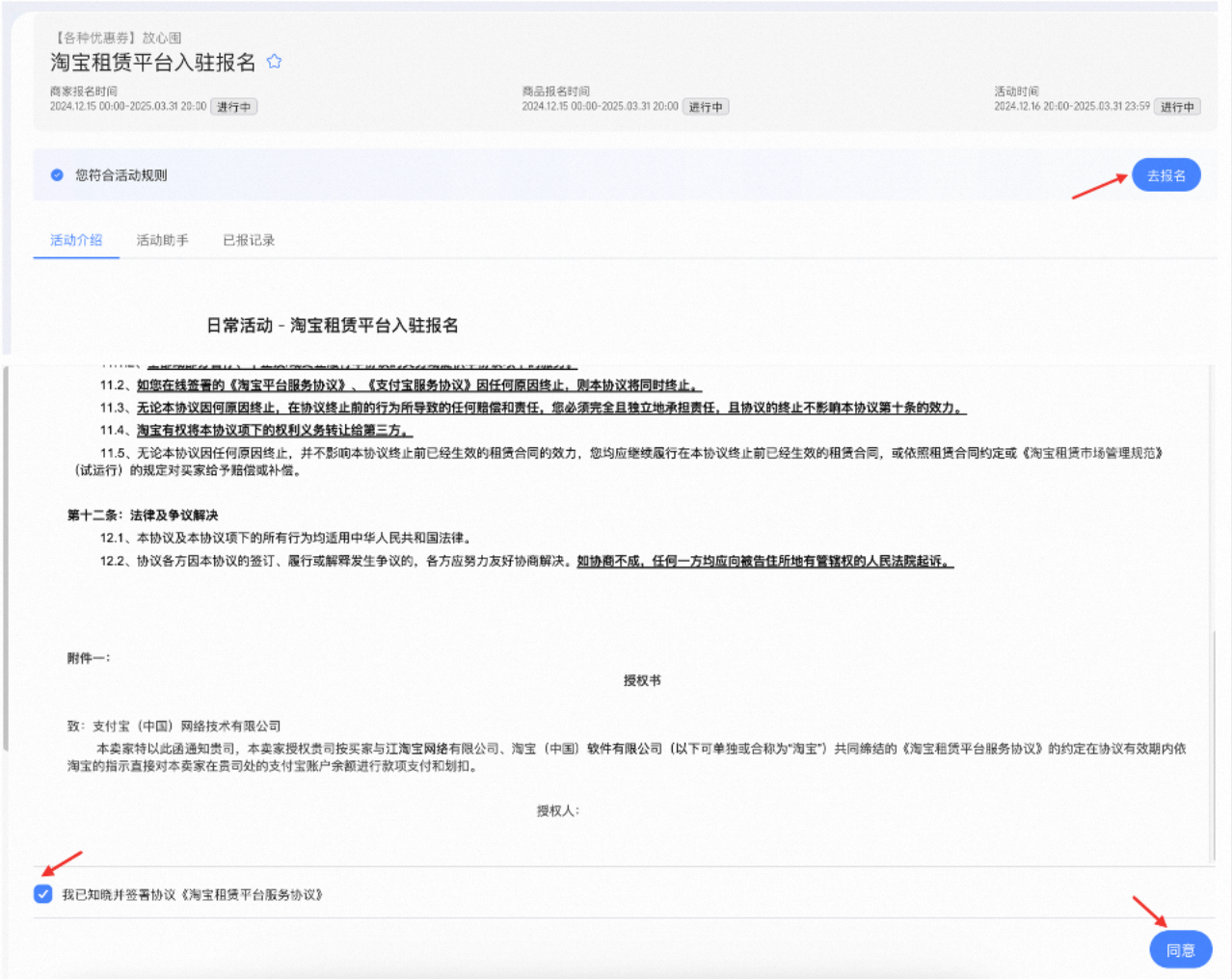Click the 第十二条：法律及争议解决 heading

coord(143,516)
